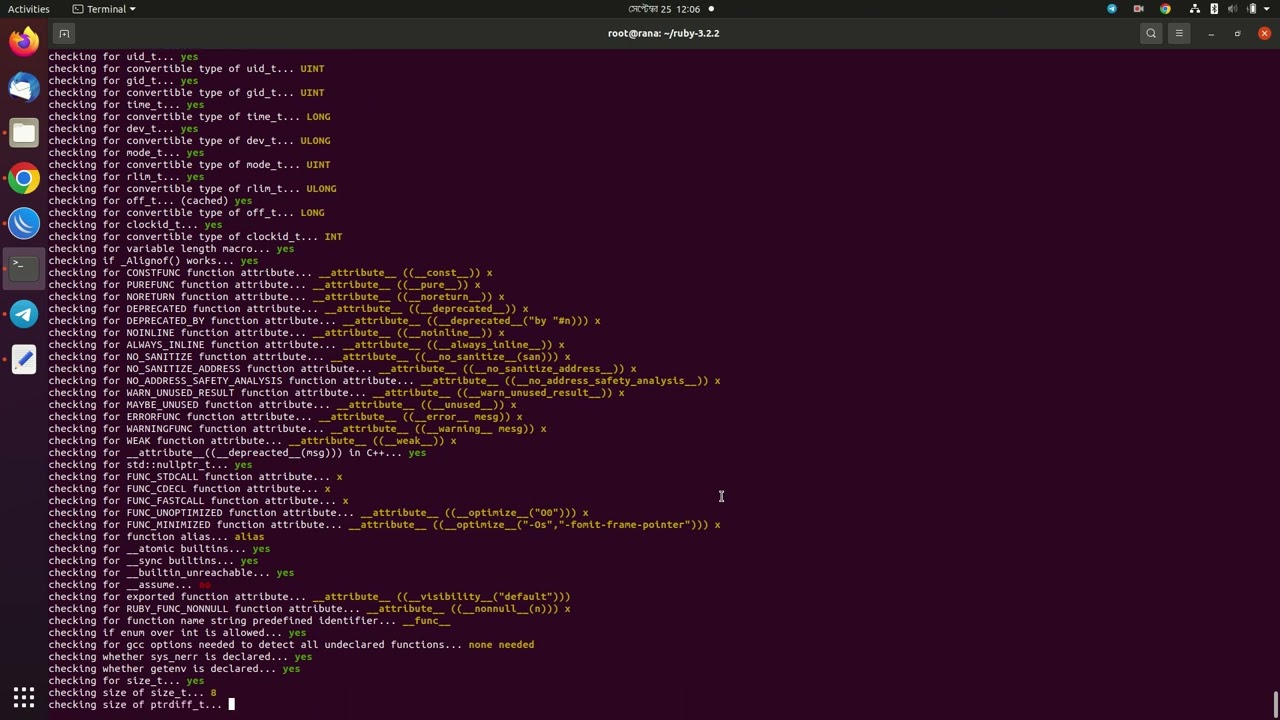
Task: Show Applications grid in the dock
Action: [x=24, y=697]
